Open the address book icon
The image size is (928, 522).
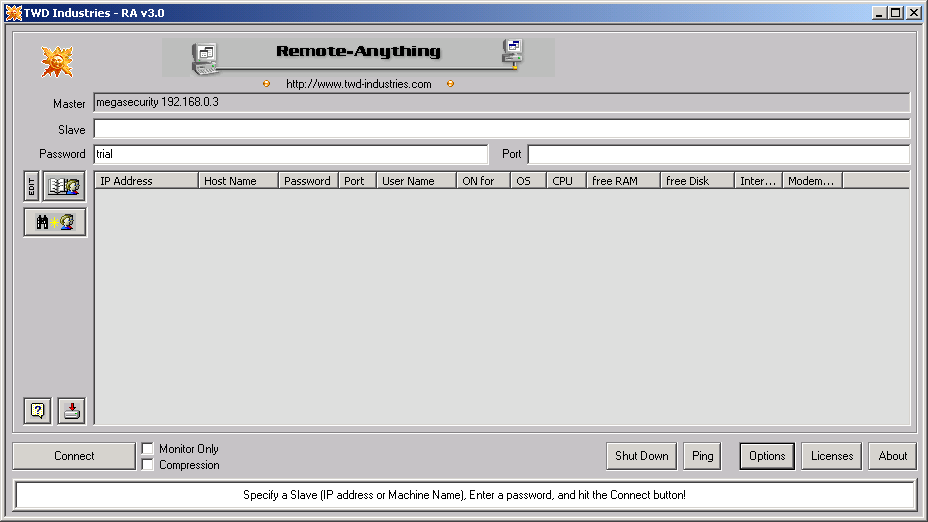tap(64, 186)
